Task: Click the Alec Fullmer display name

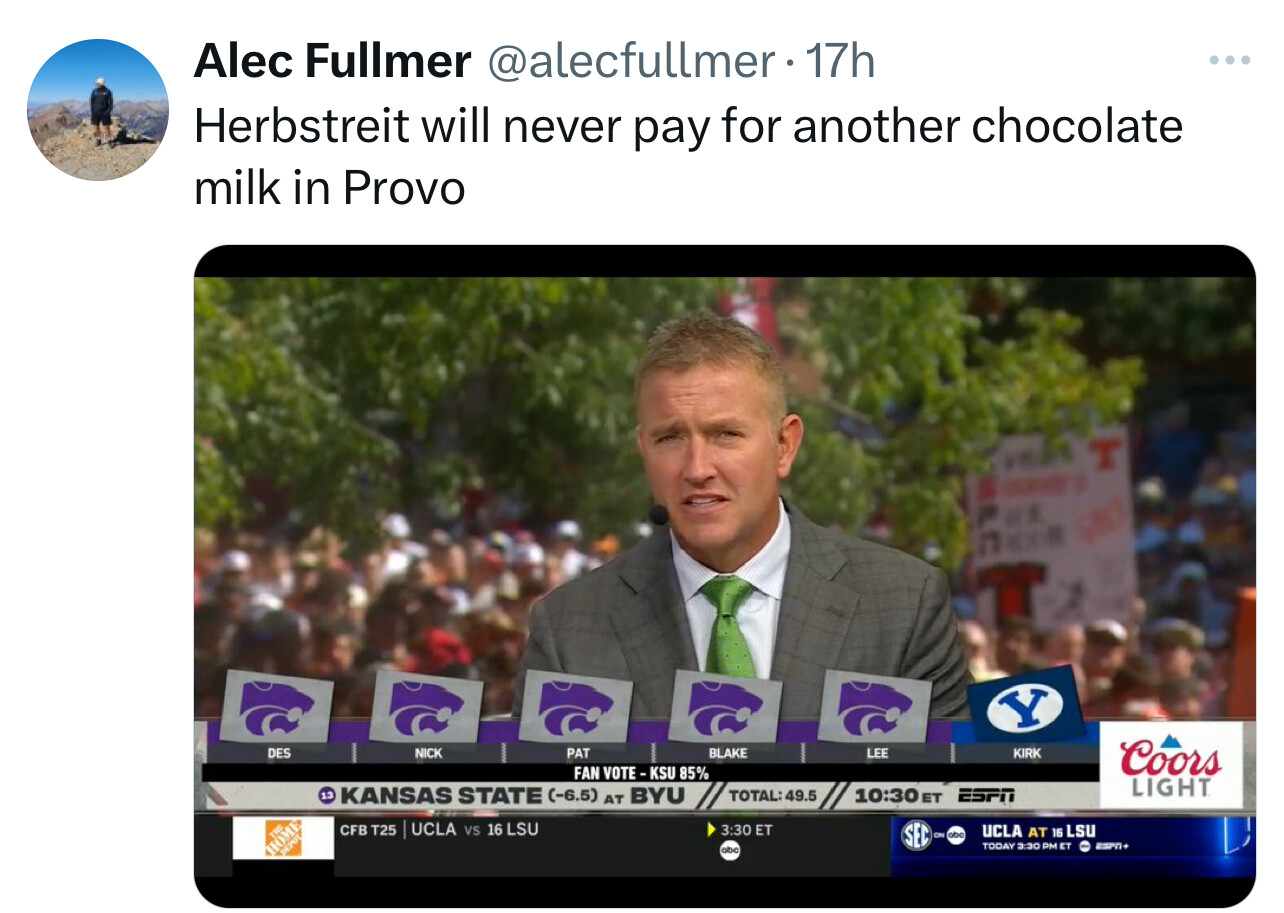Action: [332, 62]
